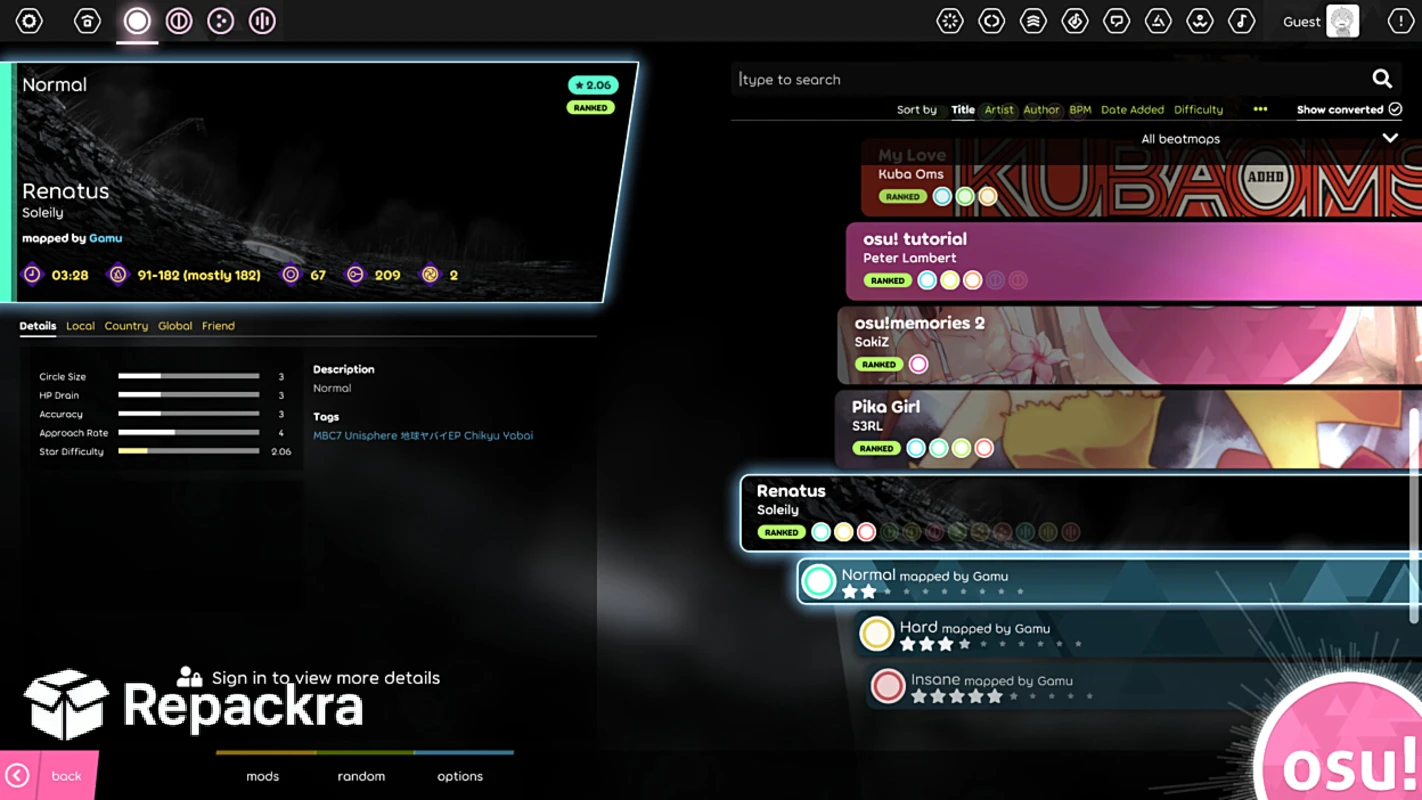
Task: Click the 2.06 star rating badge
Action: 593,85
